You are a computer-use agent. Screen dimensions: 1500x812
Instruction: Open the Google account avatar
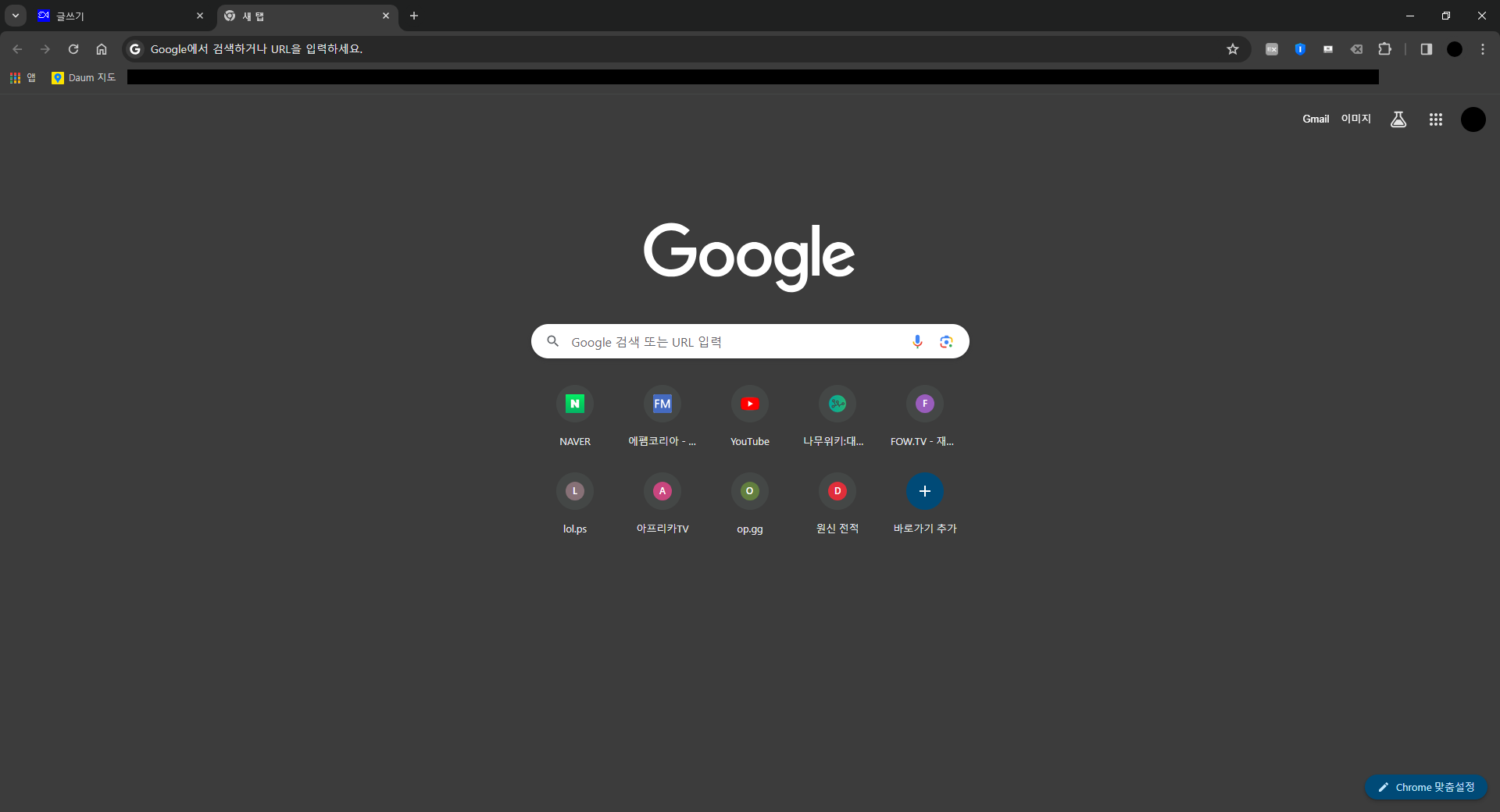[1473, 119]
